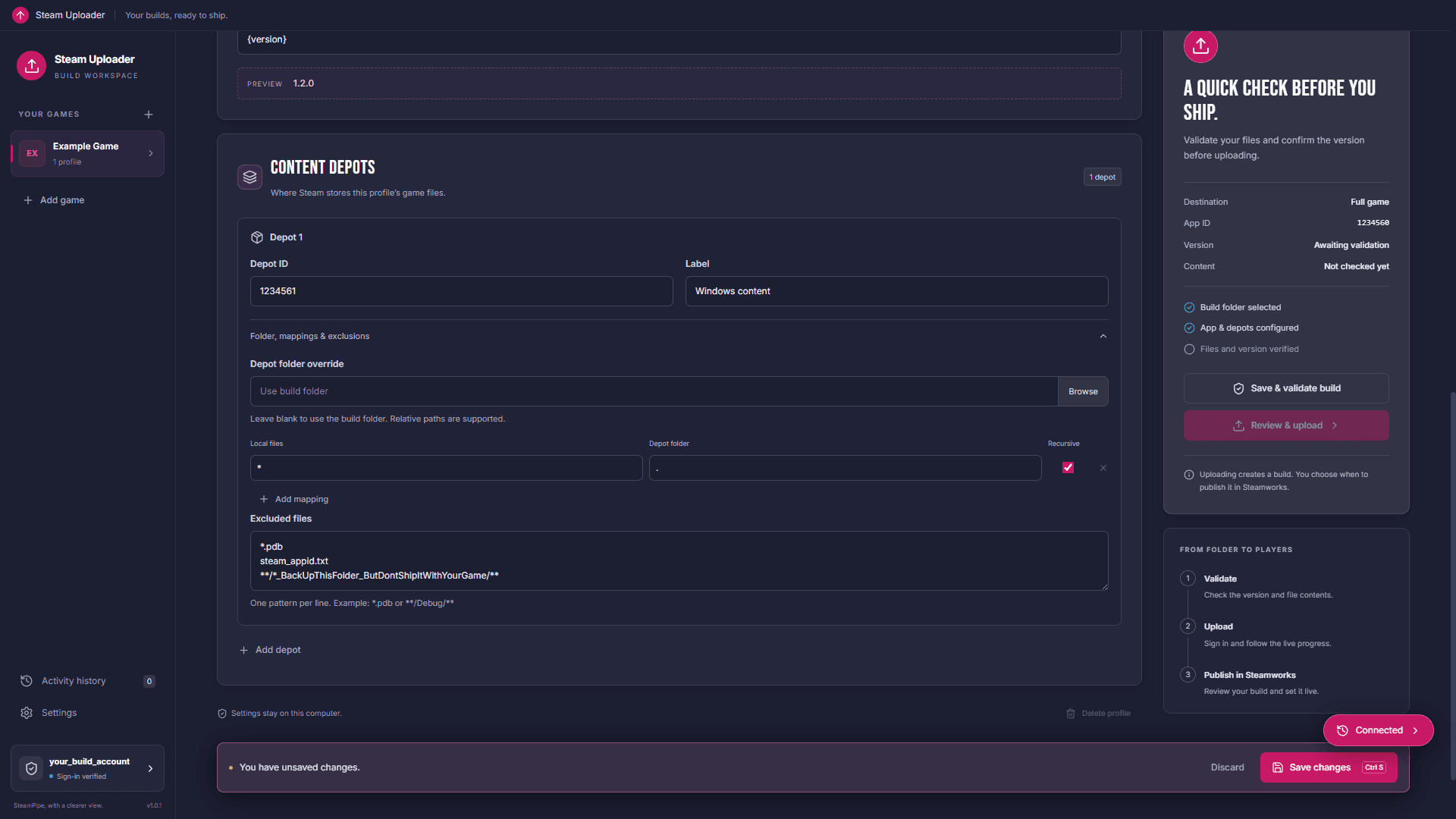Click Awaiting validation version status
Viewport: 1456px width, 819px height.
(1351, 245)
